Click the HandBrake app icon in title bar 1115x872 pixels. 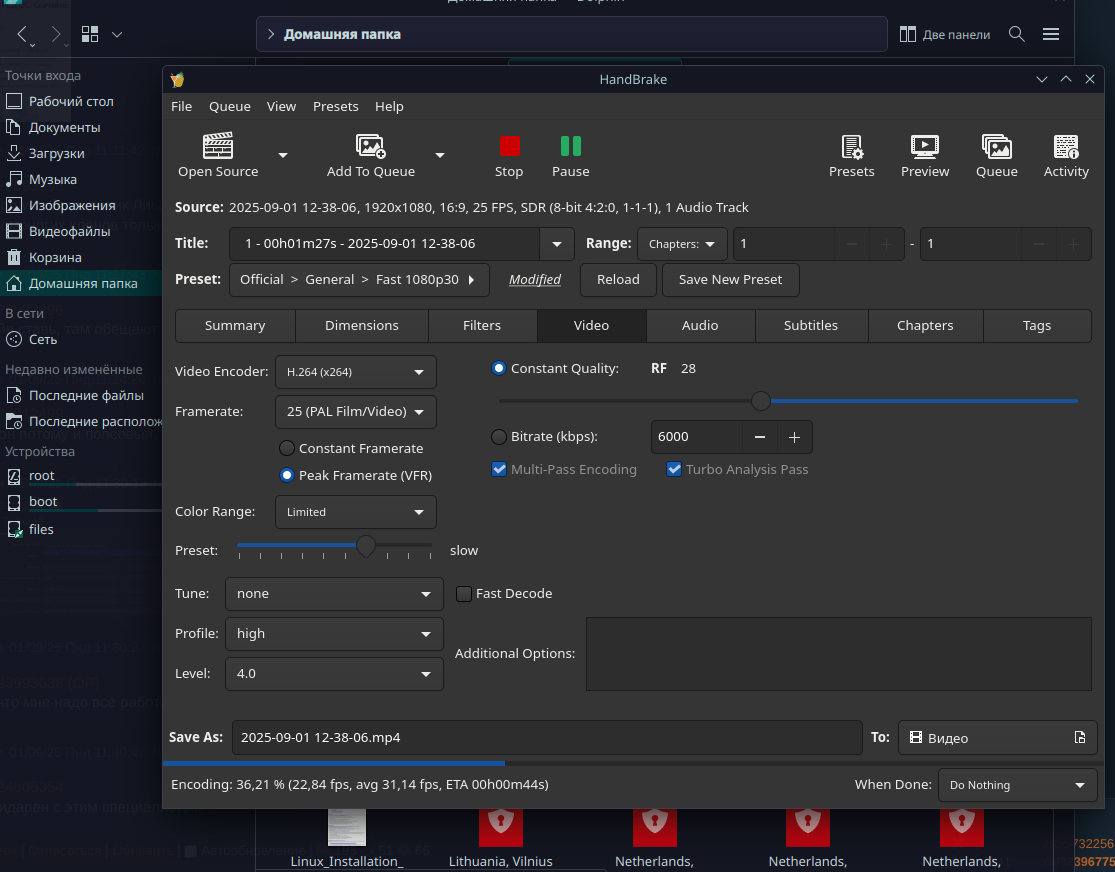coord(178,80)
